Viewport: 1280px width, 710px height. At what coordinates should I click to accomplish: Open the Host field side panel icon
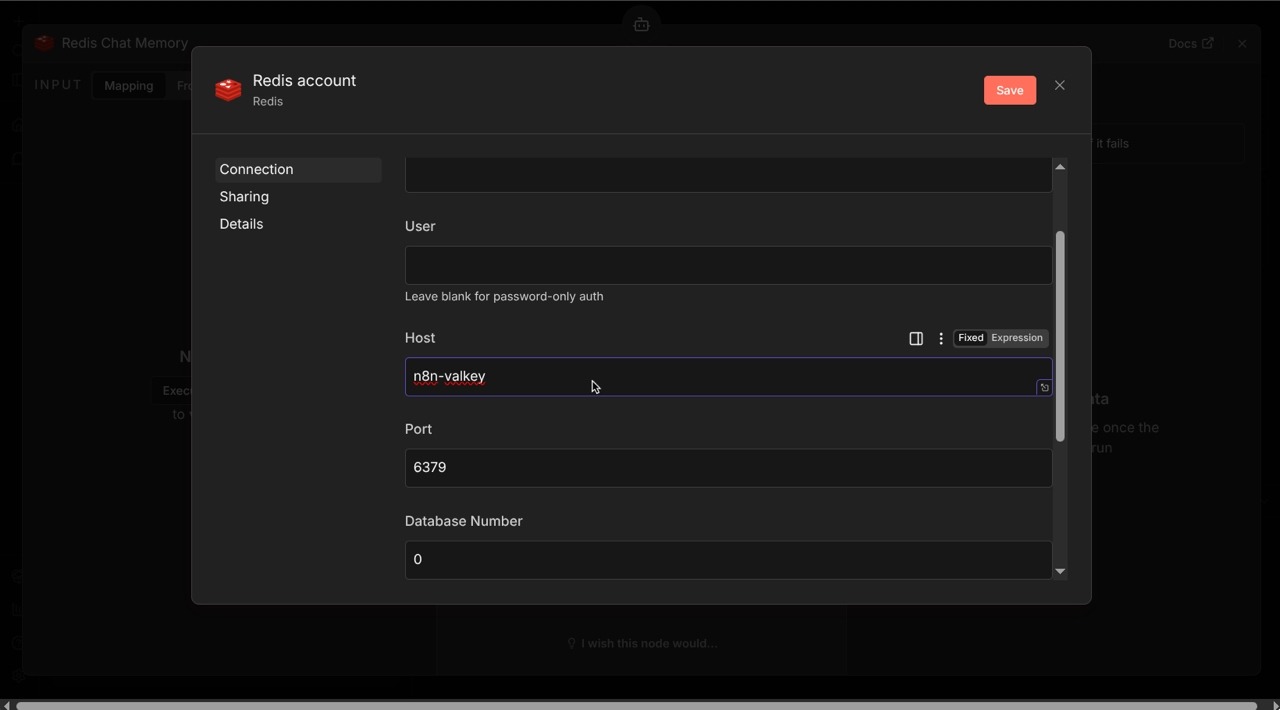pos(915,339)
